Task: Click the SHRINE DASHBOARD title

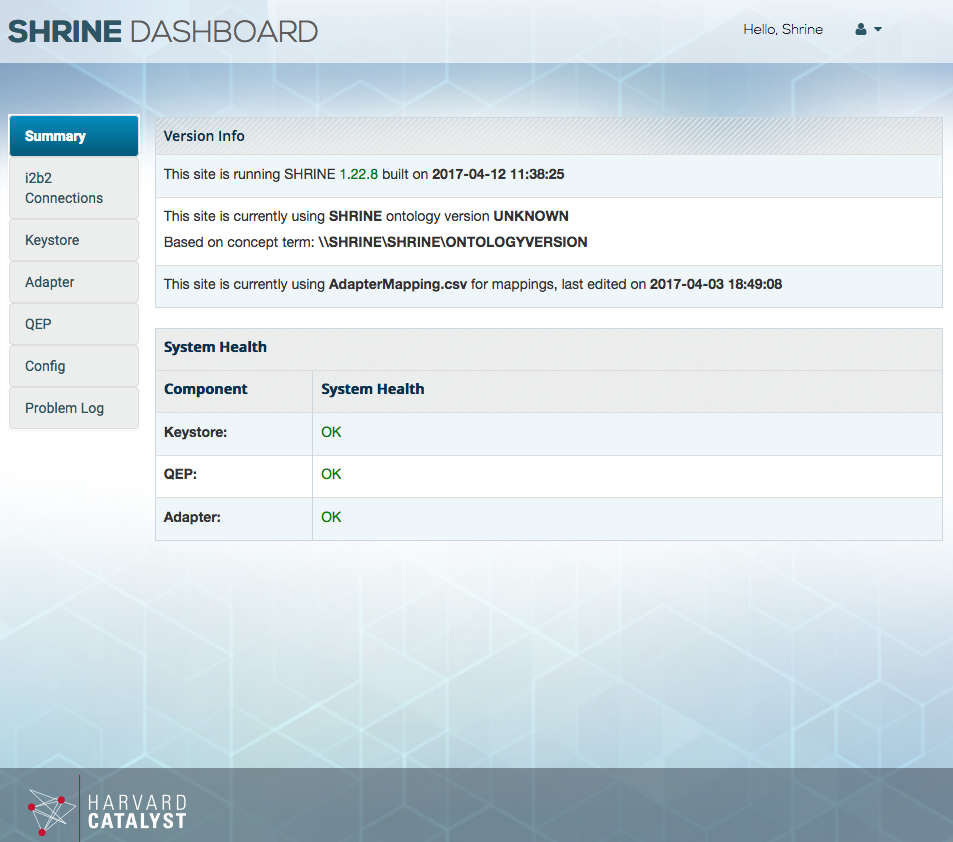Action: pos(163,32)
